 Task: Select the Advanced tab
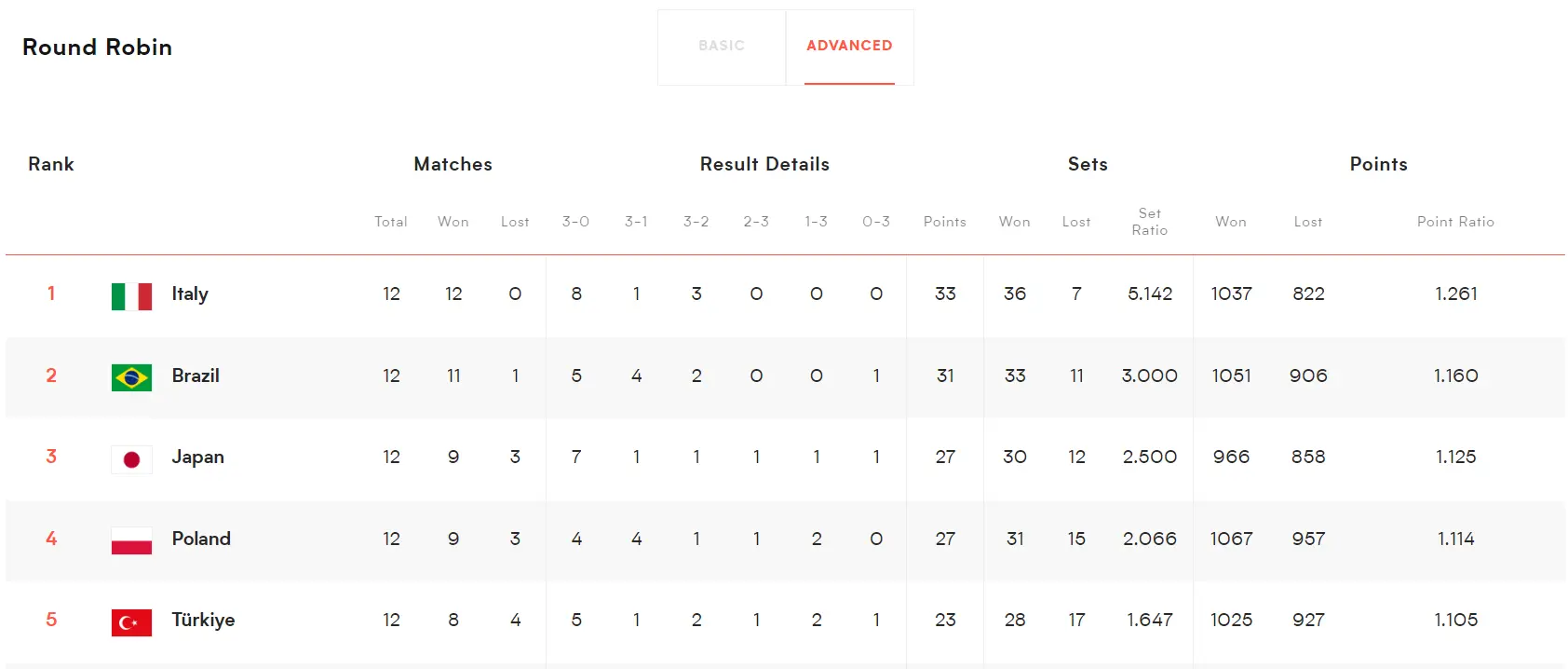tap(849, 47)
